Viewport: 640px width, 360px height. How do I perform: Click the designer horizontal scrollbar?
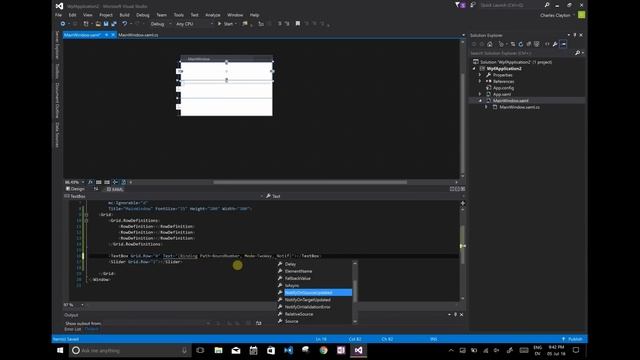coord(310,182)
